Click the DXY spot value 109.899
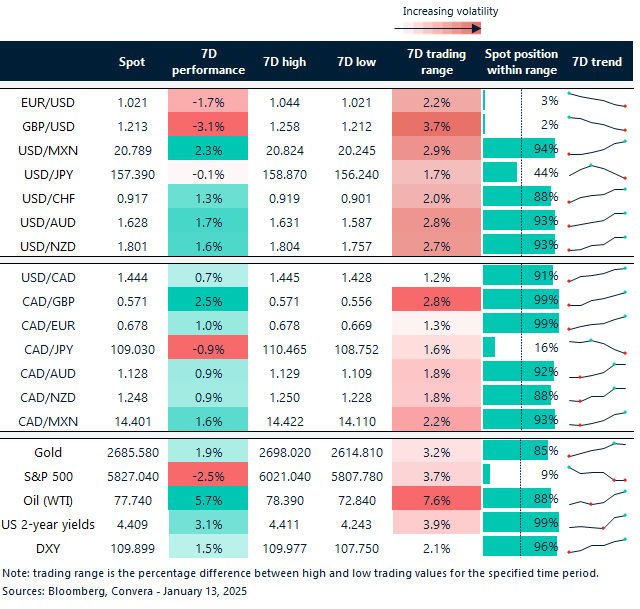Viewport: 640px width, 609px height. [x=132, y=546]
